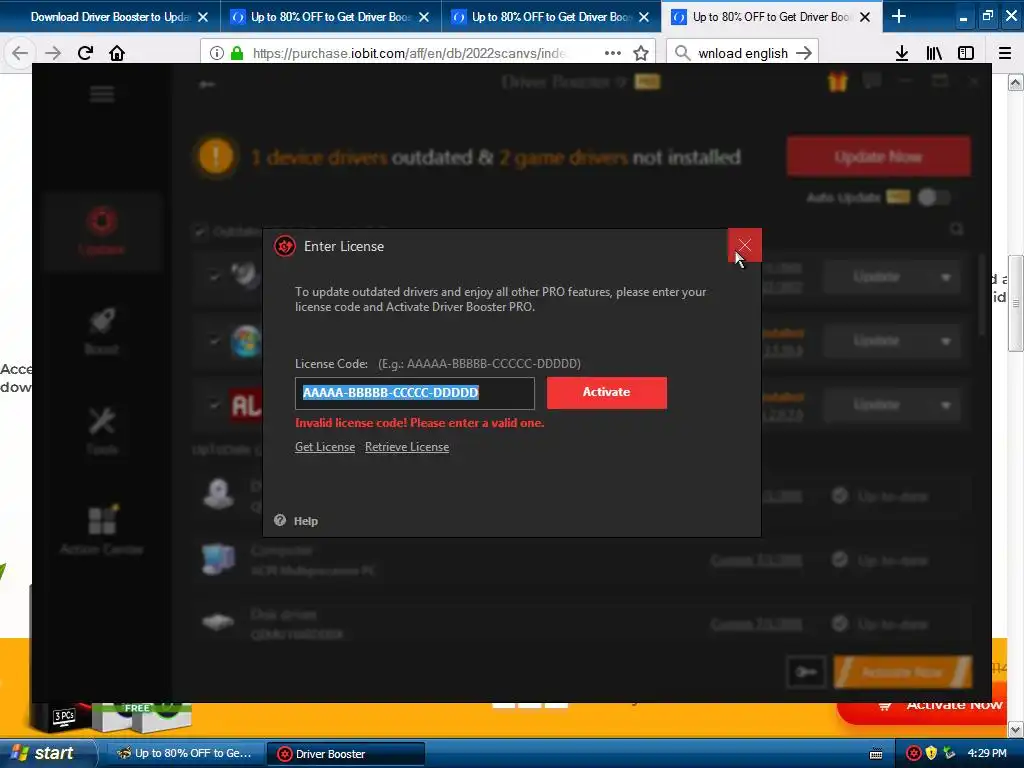Click the search box with 'wnload english'
Screen dimensions: 1024x768
click(x=743, y=53)
